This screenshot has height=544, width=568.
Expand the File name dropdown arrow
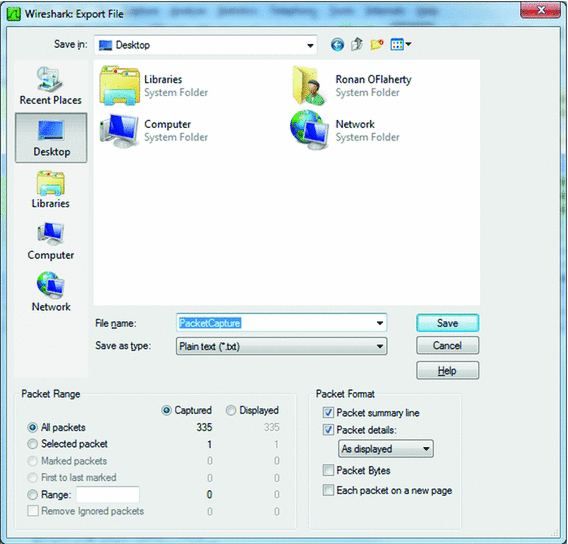point(380,323)
